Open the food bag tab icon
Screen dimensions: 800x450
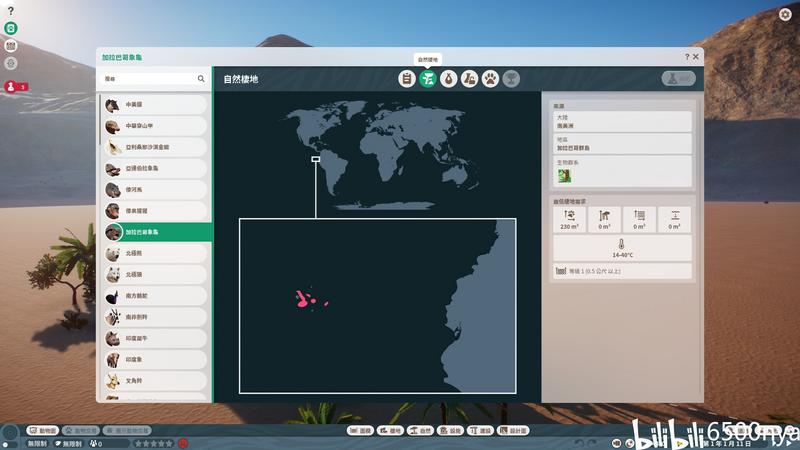(x=448, y=79)
